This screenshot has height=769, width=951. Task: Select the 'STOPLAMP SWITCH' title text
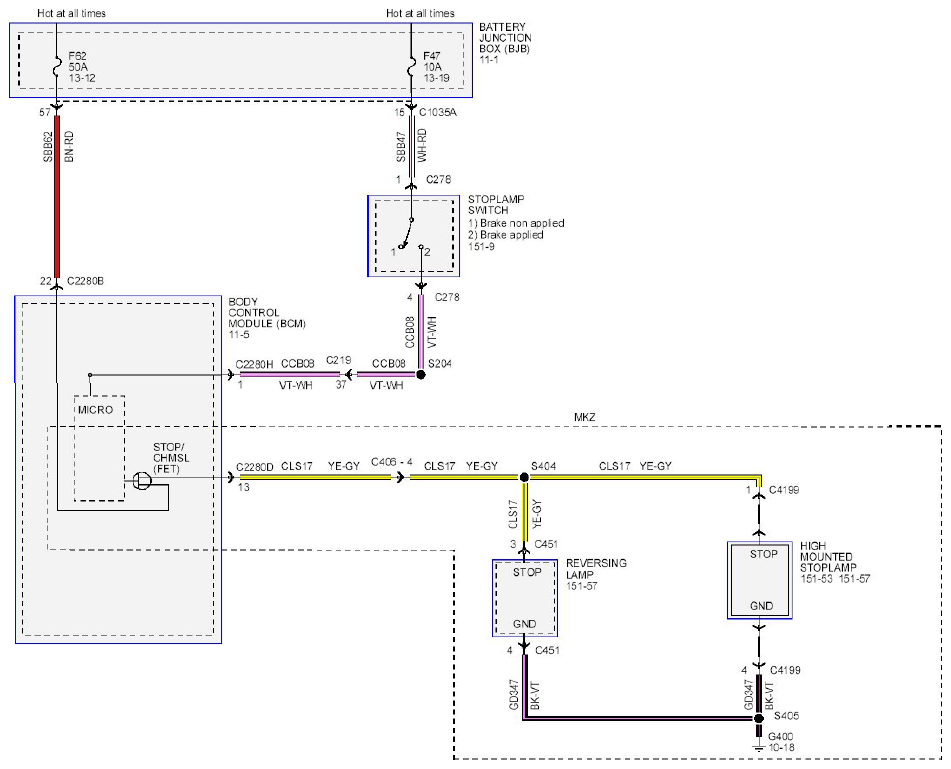[496, 204]
